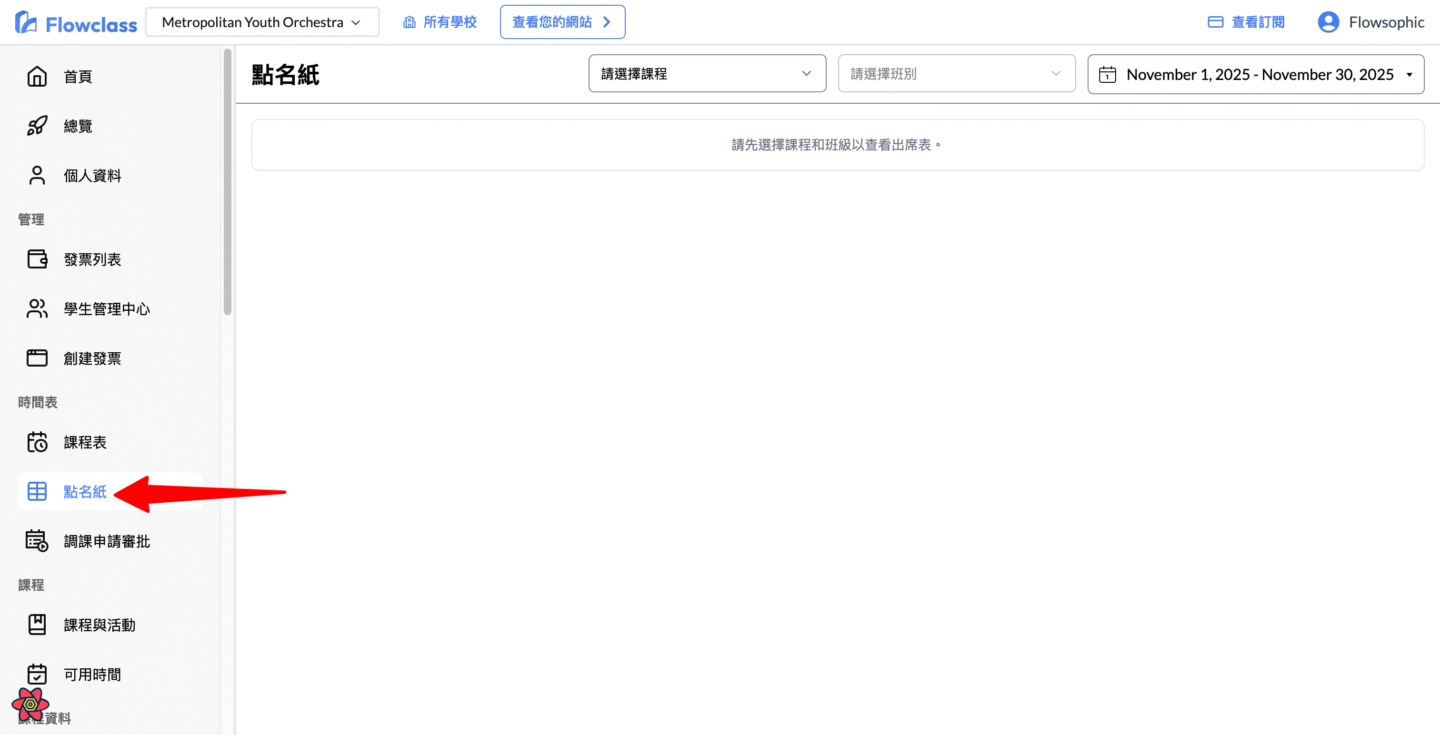Click the people icon for 學生管理中心
The width and height of the screenshot is (1440, 735).
coord(37,309)
